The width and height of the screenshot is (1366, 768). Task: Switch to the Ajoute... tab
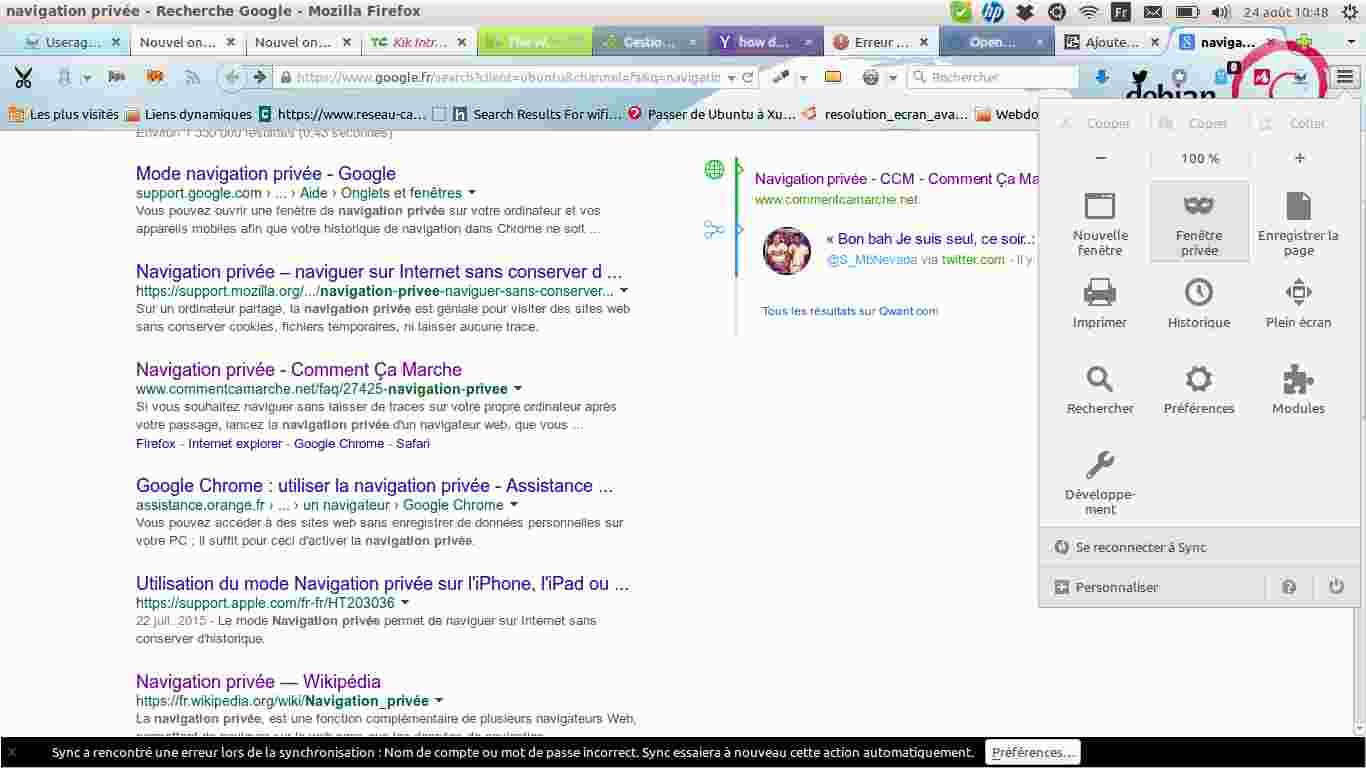point(1112,42)
